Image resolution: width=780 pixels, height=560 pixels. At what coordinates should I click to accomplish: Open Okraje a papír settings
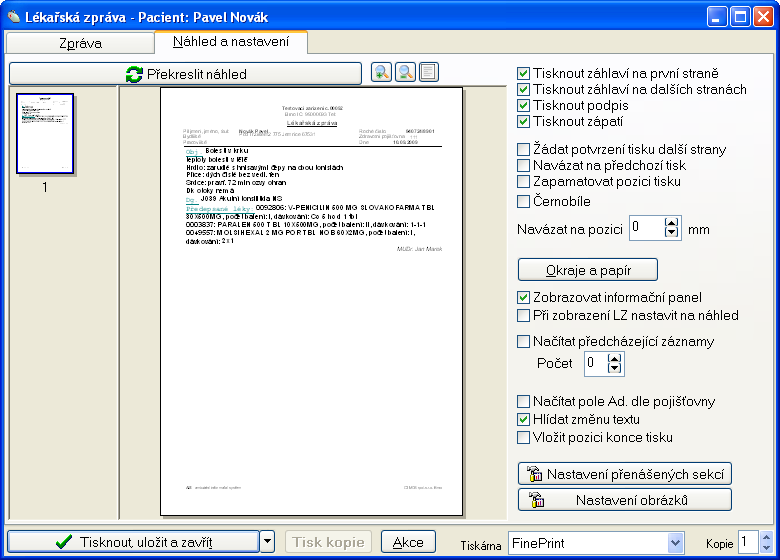[x=588, y=270]
